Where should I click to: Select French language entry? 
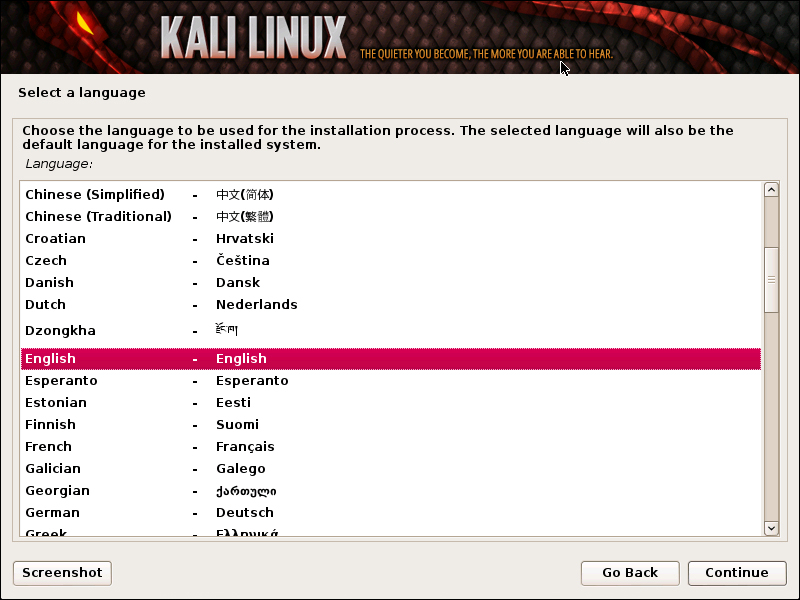tap(391, 446)
